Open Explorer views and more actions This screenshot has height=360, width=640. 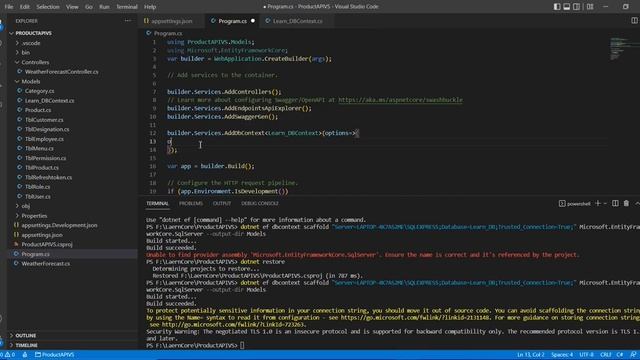(x=128, y=21)
